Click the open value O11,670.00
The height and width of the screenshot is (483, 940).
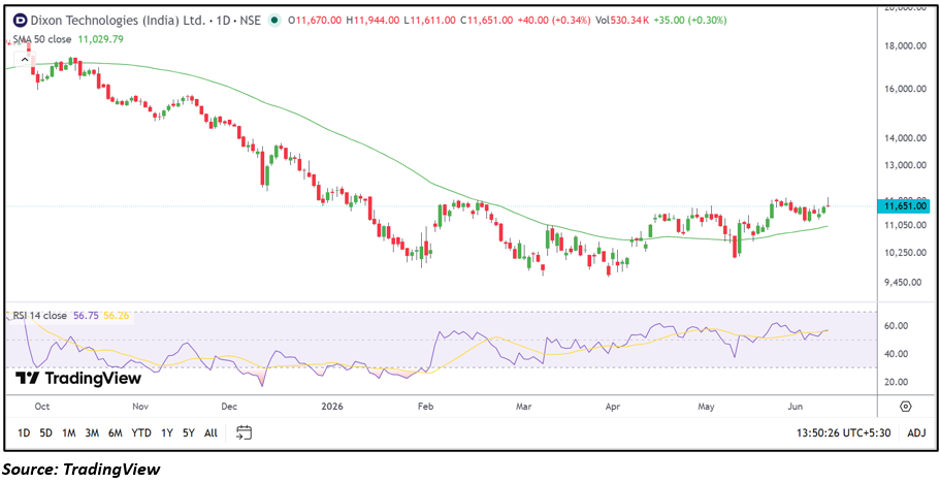(x=315, y=20)
